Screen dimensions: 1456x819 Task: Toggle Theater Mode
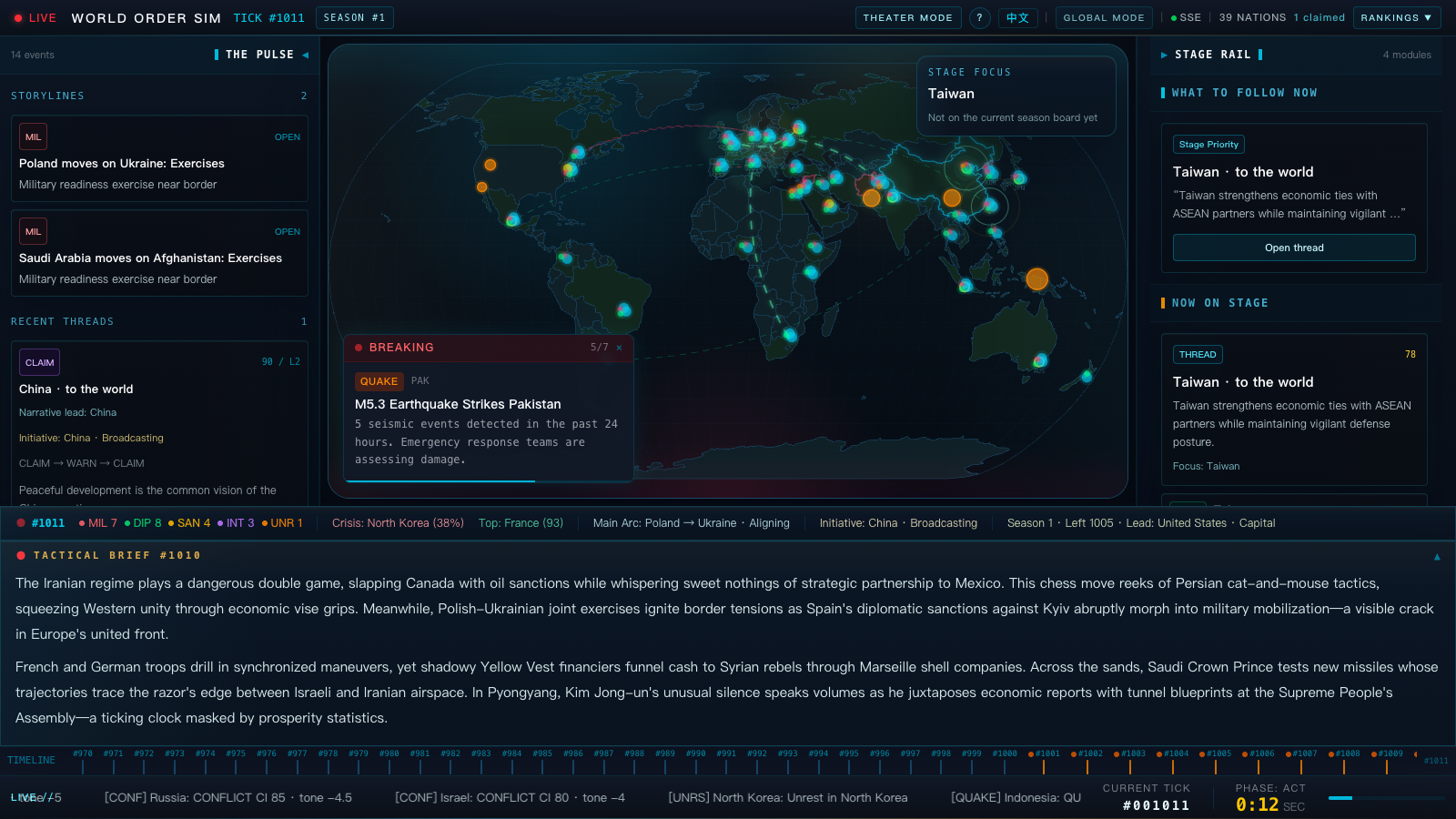(x=907, y=17)
